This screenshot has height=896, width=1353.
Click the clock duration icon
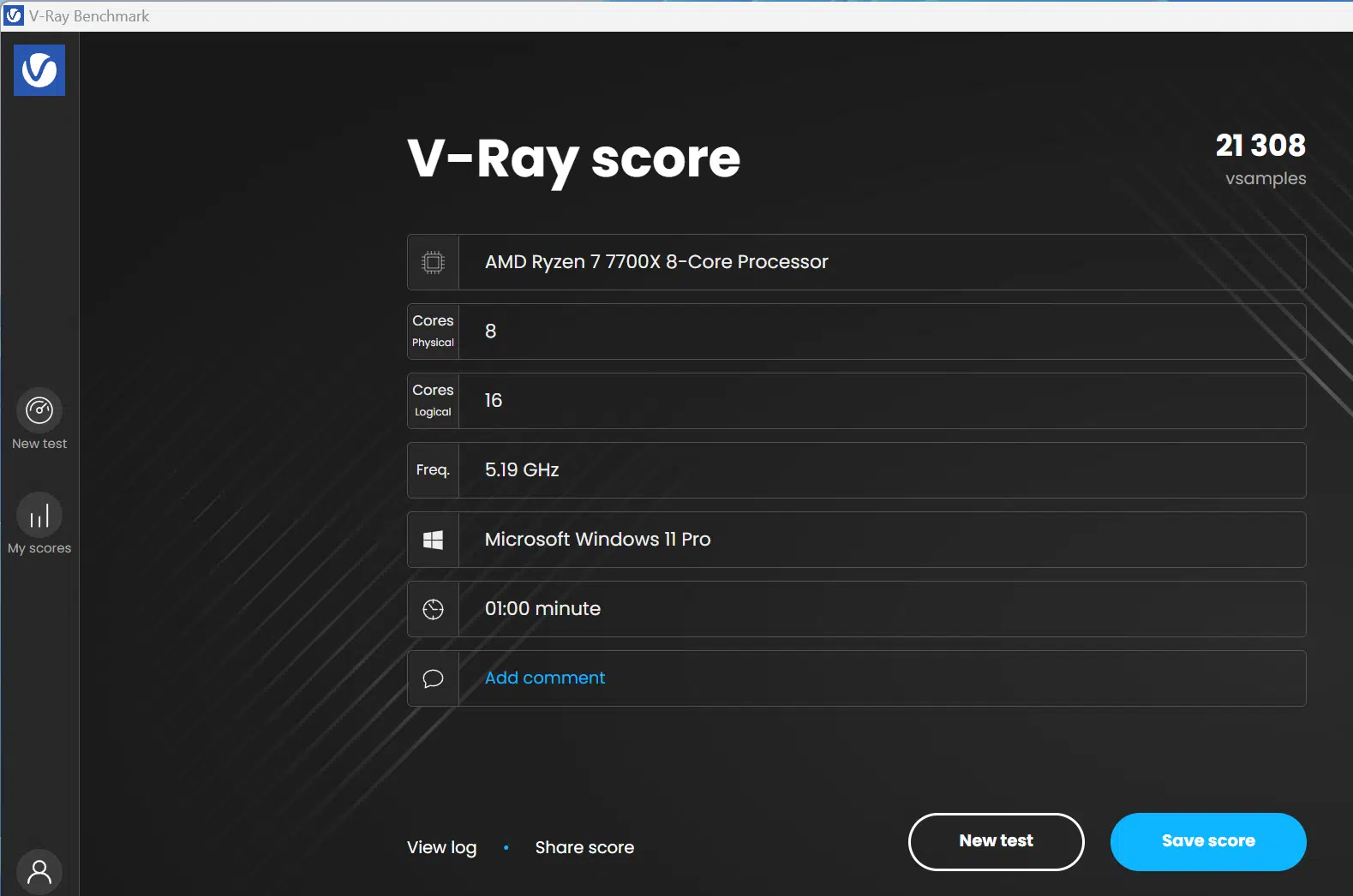(x=434, y=609)
